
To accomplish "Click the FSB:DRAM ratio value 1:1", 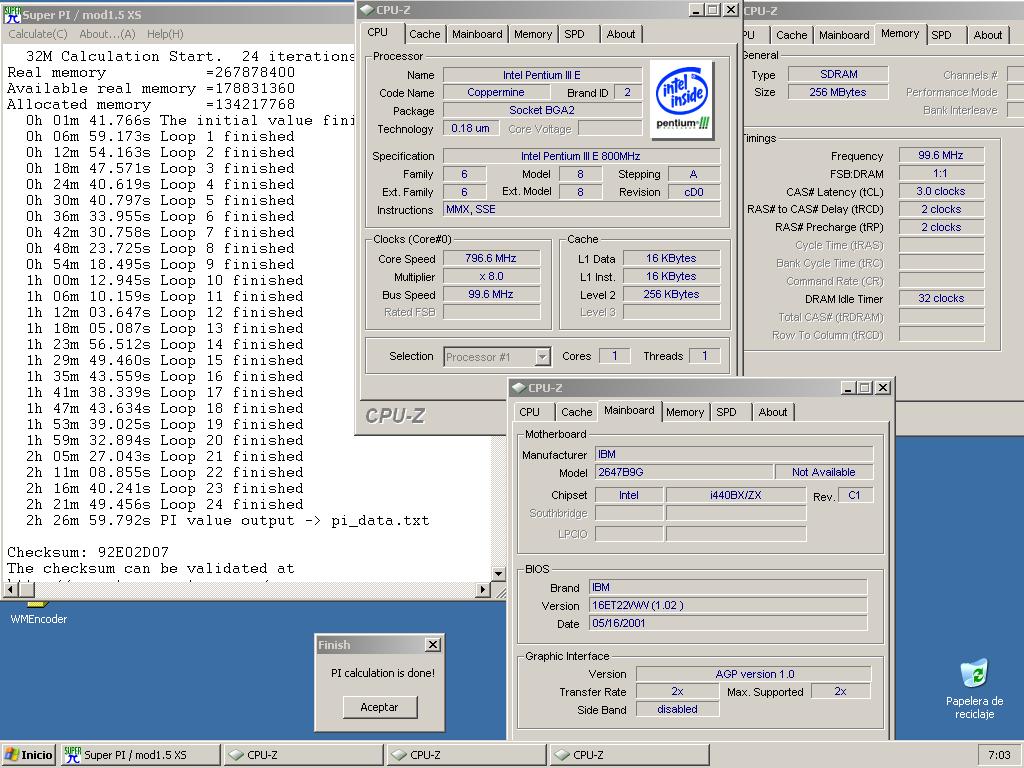I will [941, 173].
